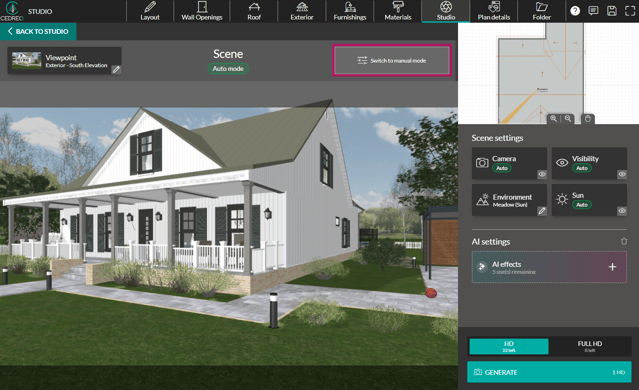
Task: Switch to the Materials tab
Action: click(x=398, y=11)
